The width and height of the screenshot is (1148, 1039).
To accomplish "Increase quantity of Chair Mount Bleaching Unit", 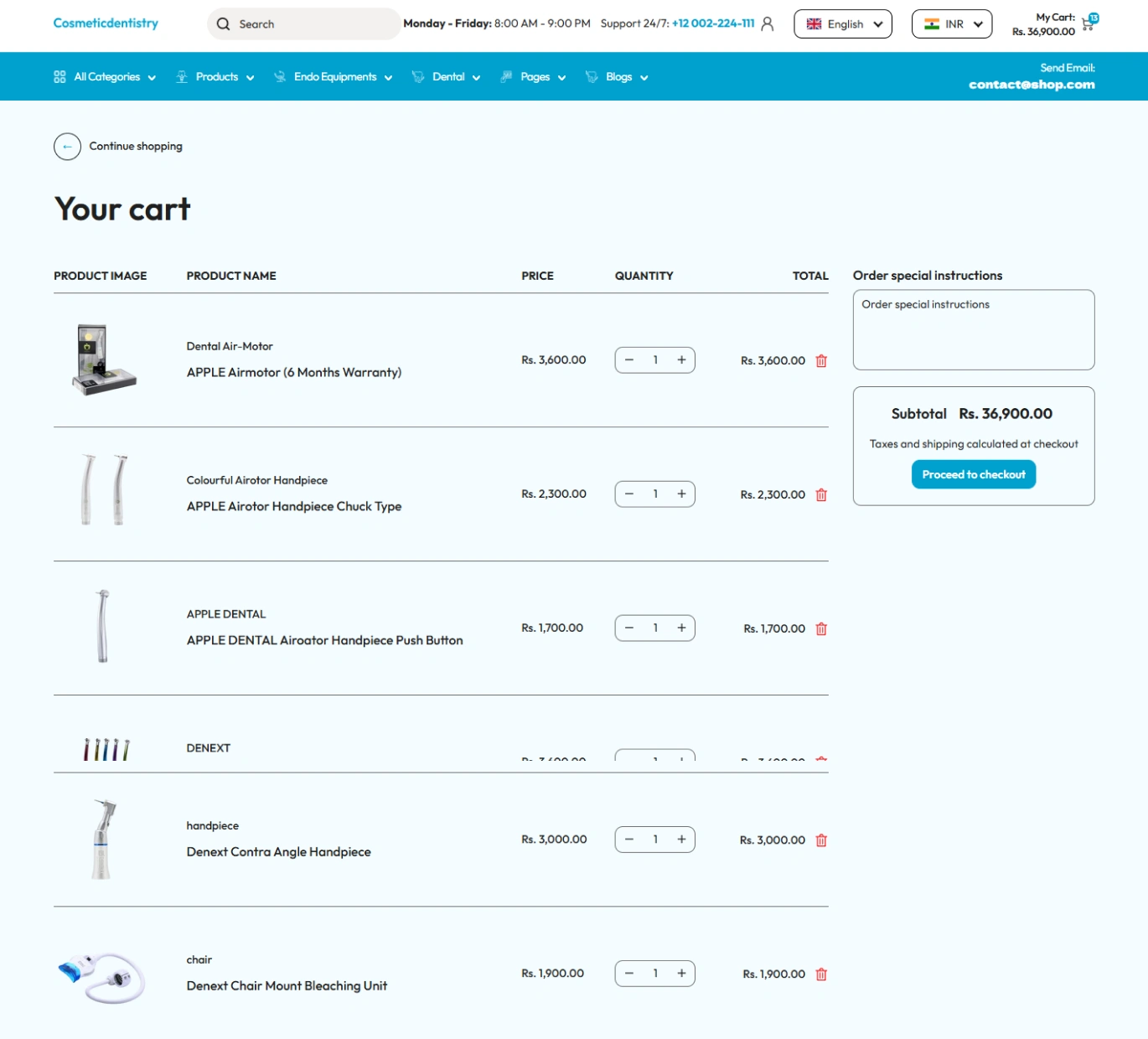I will (x=682, y=974).
